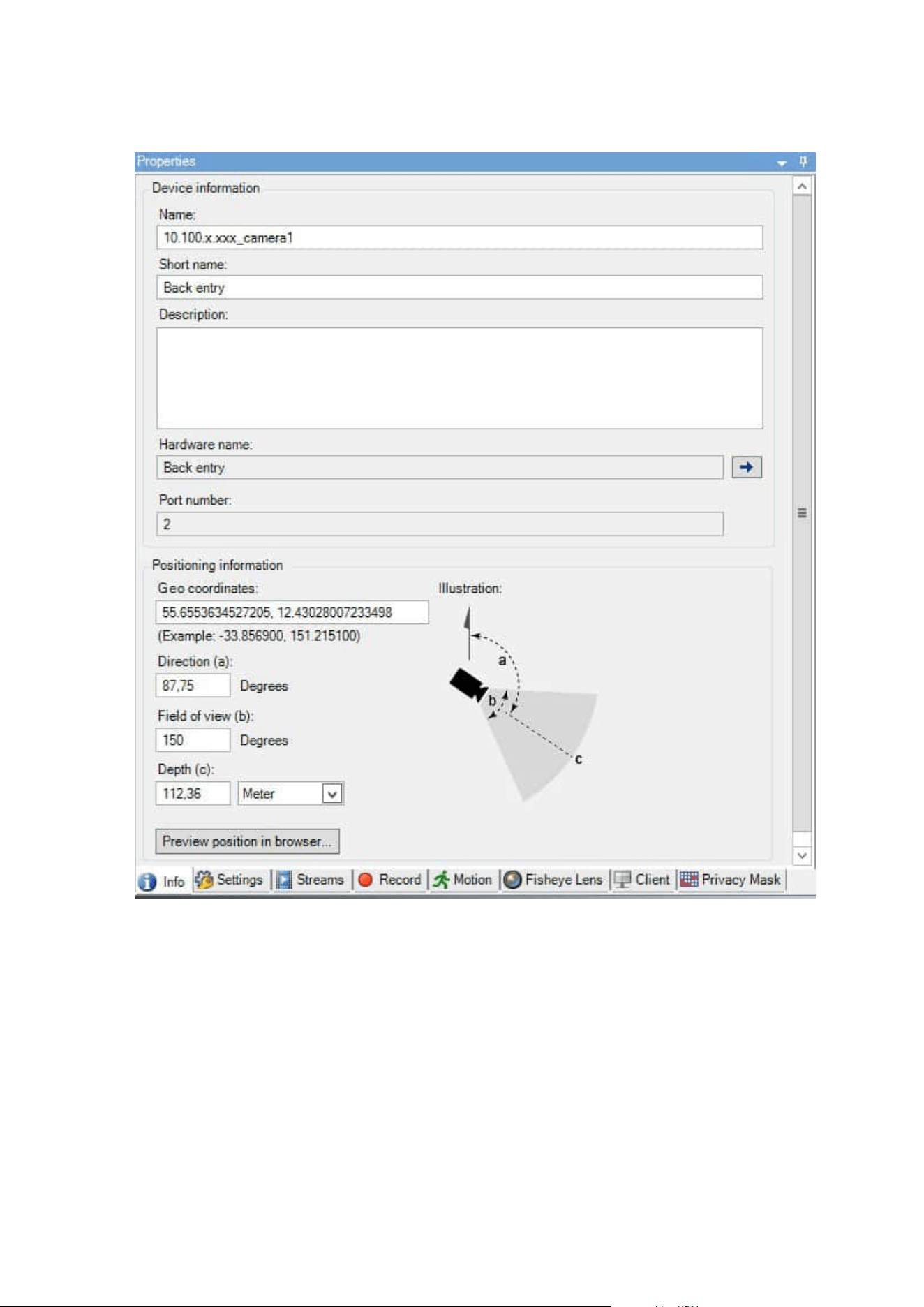Click the Motion running-man icon
Viewport: 924px width, 1307px height.
441,880
